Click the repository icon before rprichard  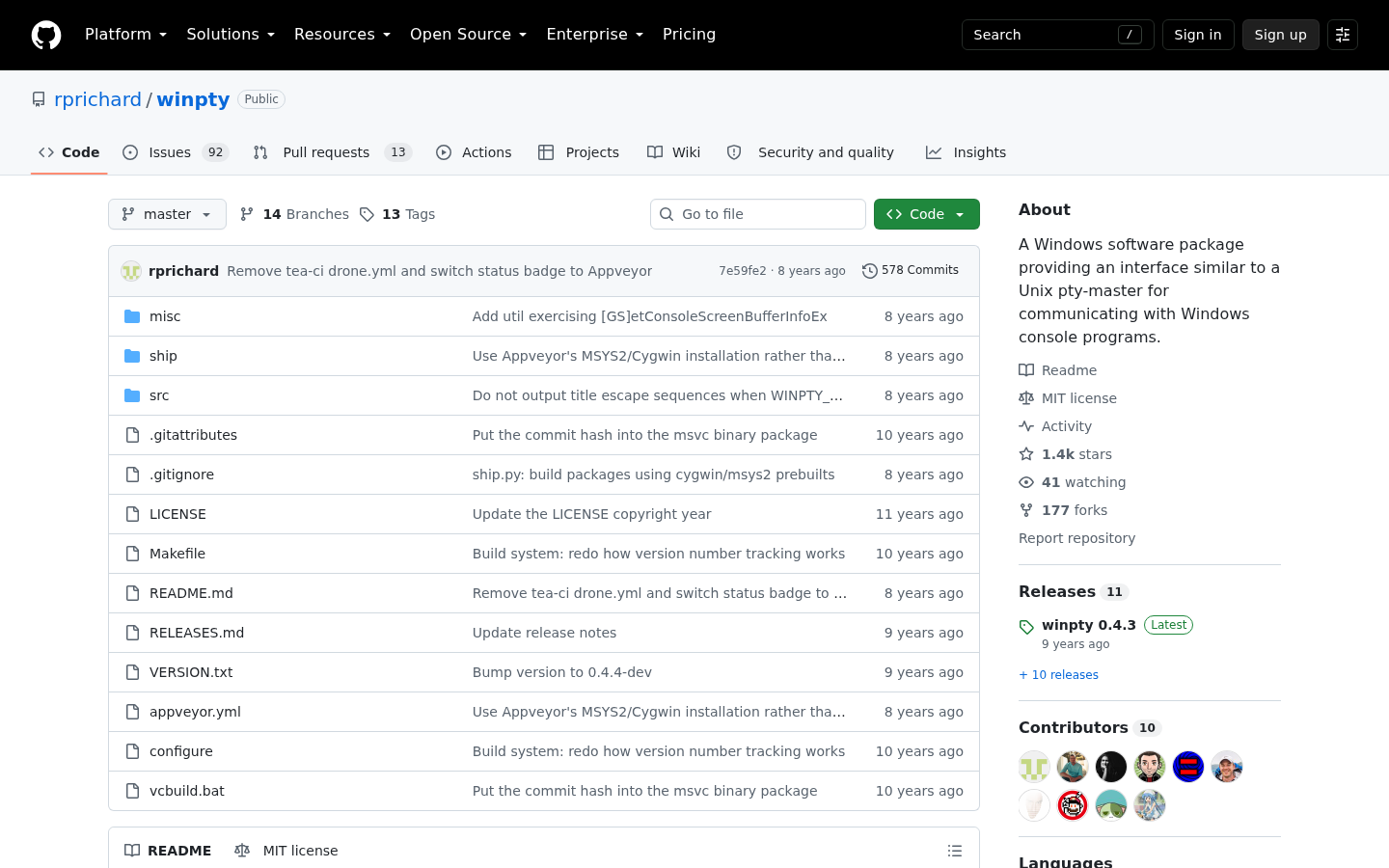coord(39,99)
